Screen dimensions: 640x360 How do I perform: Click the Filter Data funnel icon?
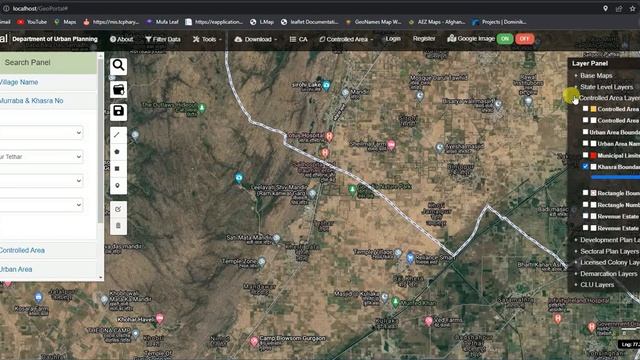(148, 39)
